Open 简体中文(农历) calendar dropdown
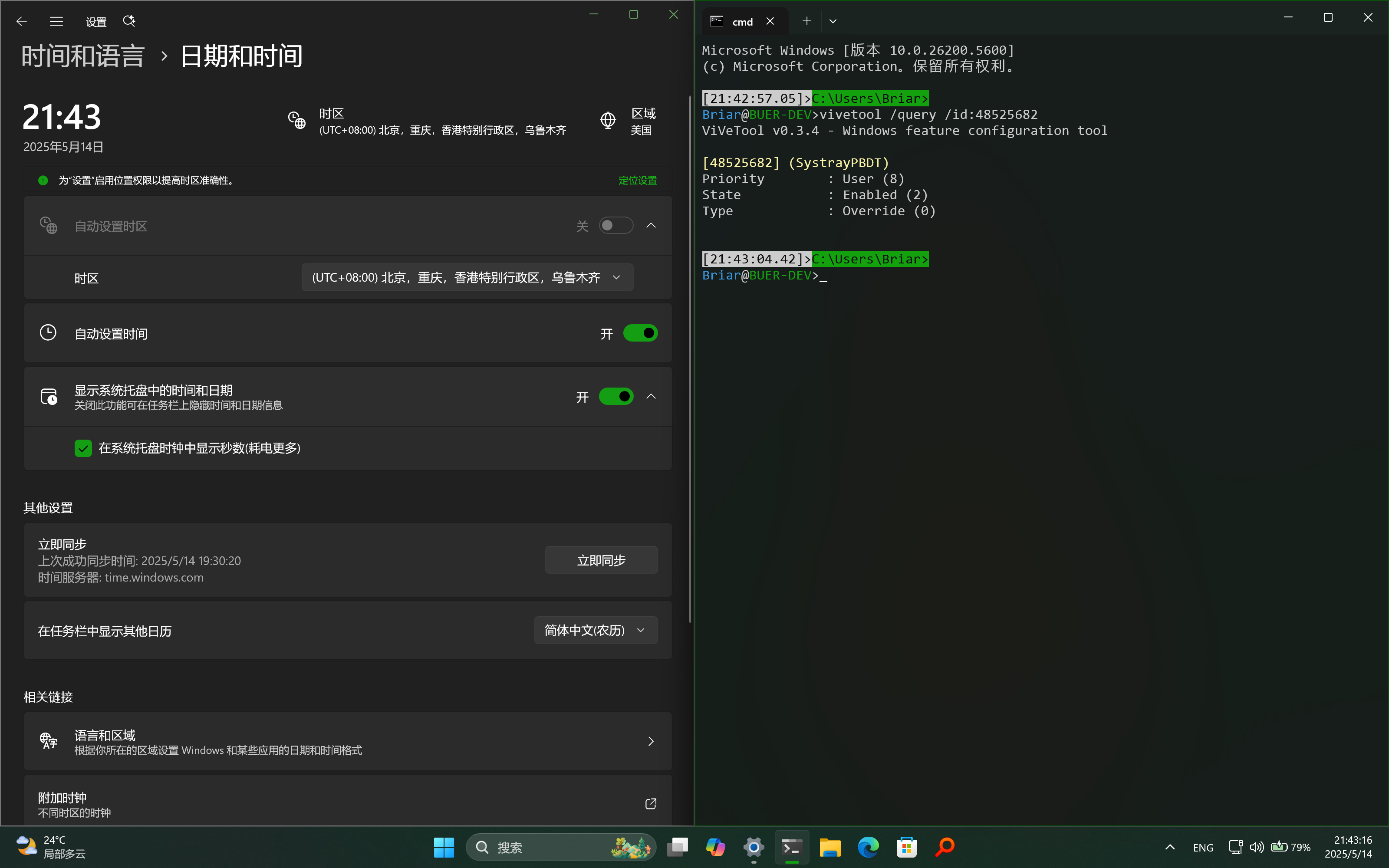The height and width of the screenshot is (868, 1389). click(x=595, y=630)
